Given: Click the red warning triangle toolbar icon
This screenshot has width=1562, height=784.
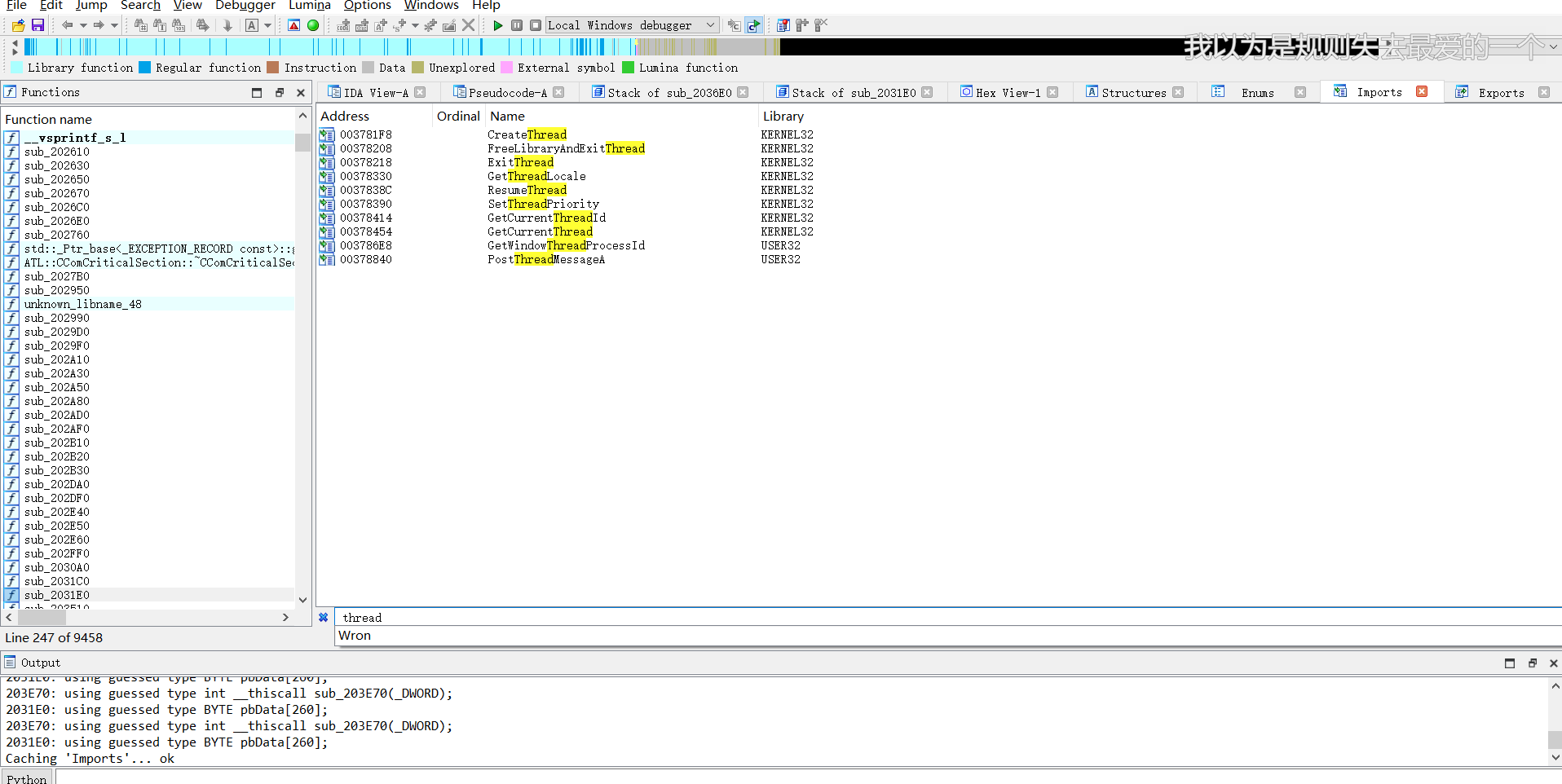Looking at the screenshot, I should pos(294,25).
